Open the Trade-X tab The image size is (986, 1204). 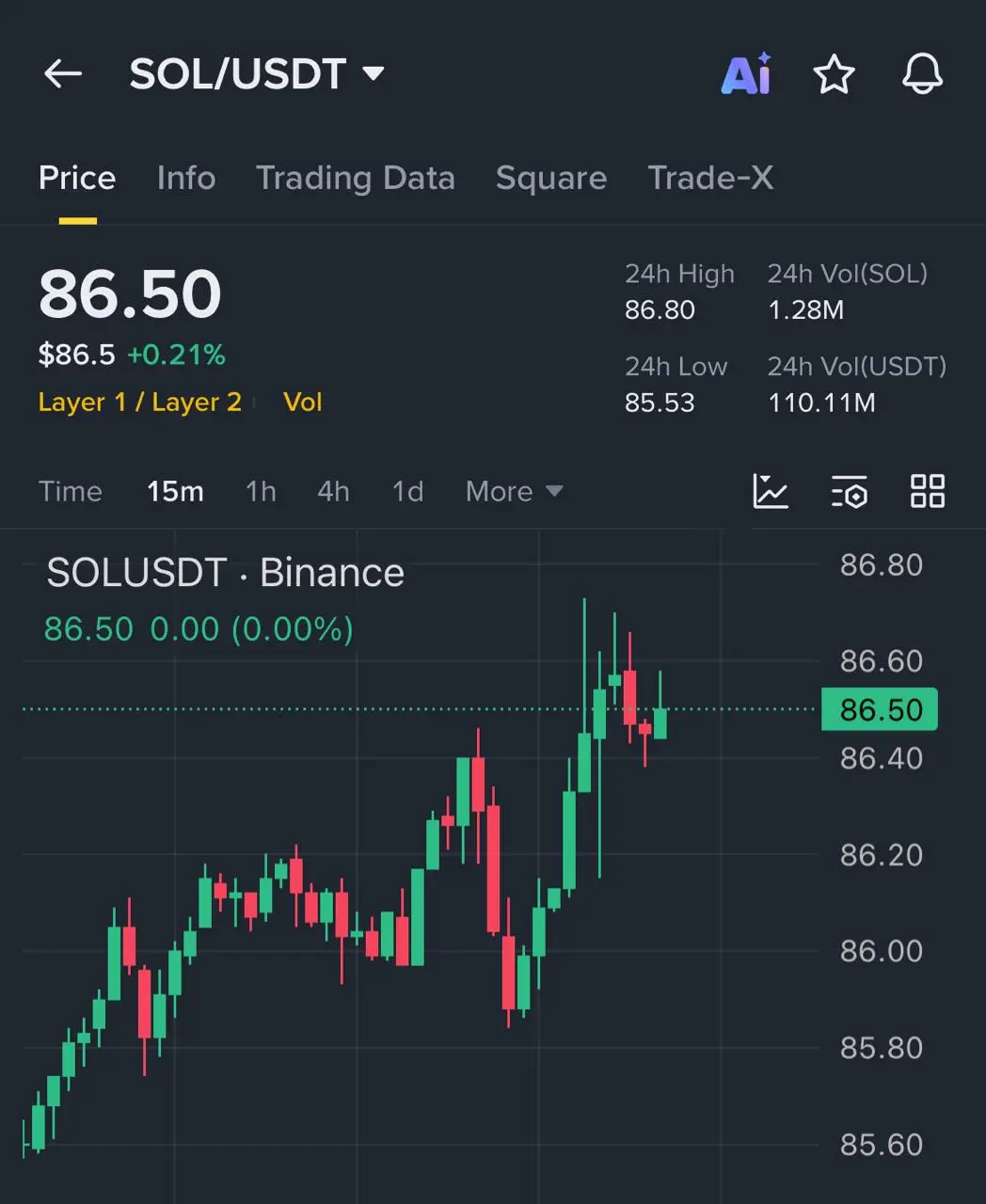pos(710,178)
